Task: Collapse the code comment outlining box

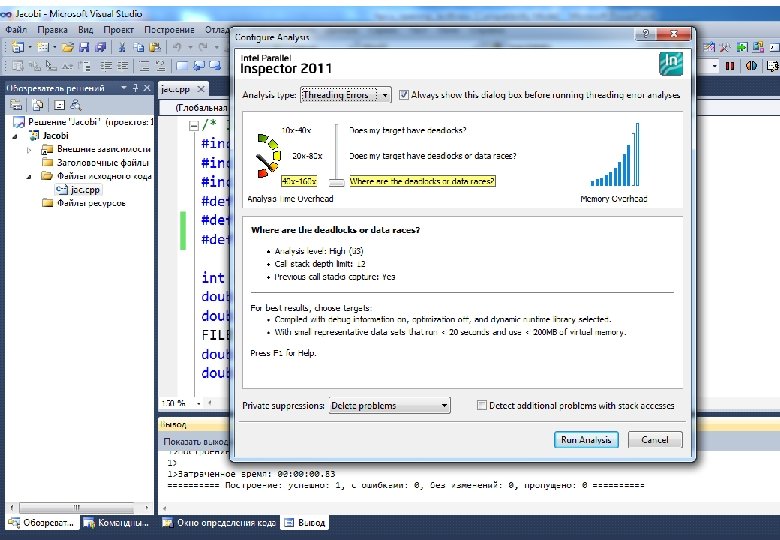Action: coord(194,126)
